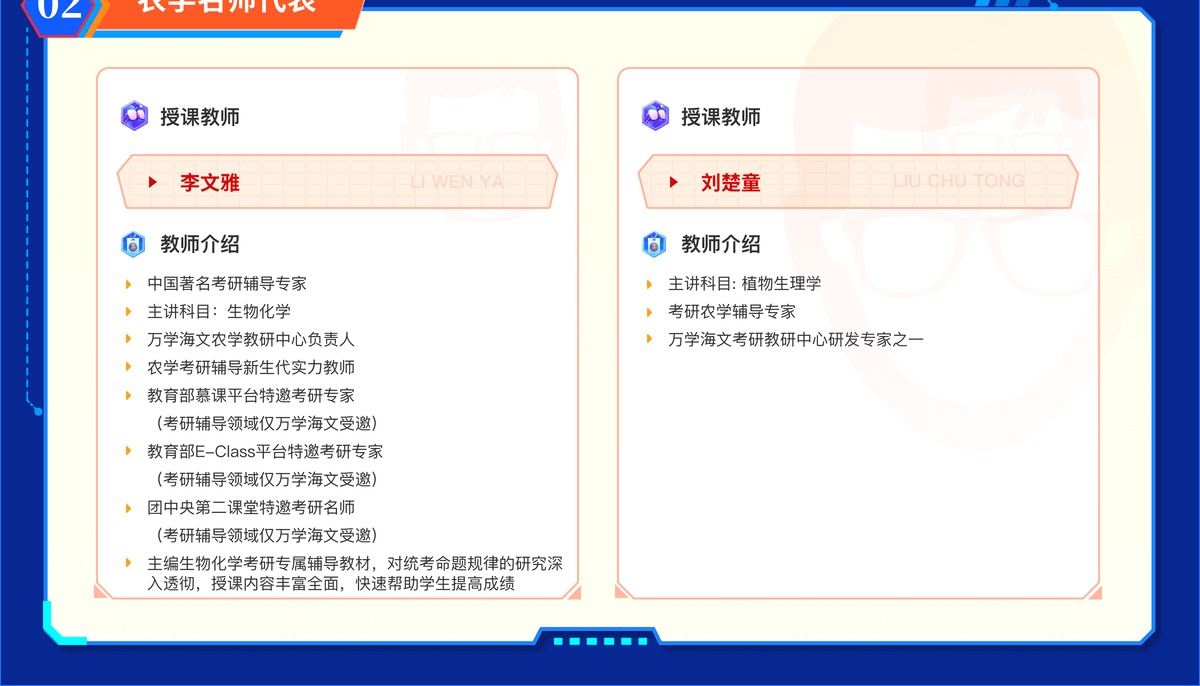Image resolution: width=1200 pixels, height=686 pixels.
Task: Click the orange bullet before 考研农学辅导专家
Action: pos(649,312)
